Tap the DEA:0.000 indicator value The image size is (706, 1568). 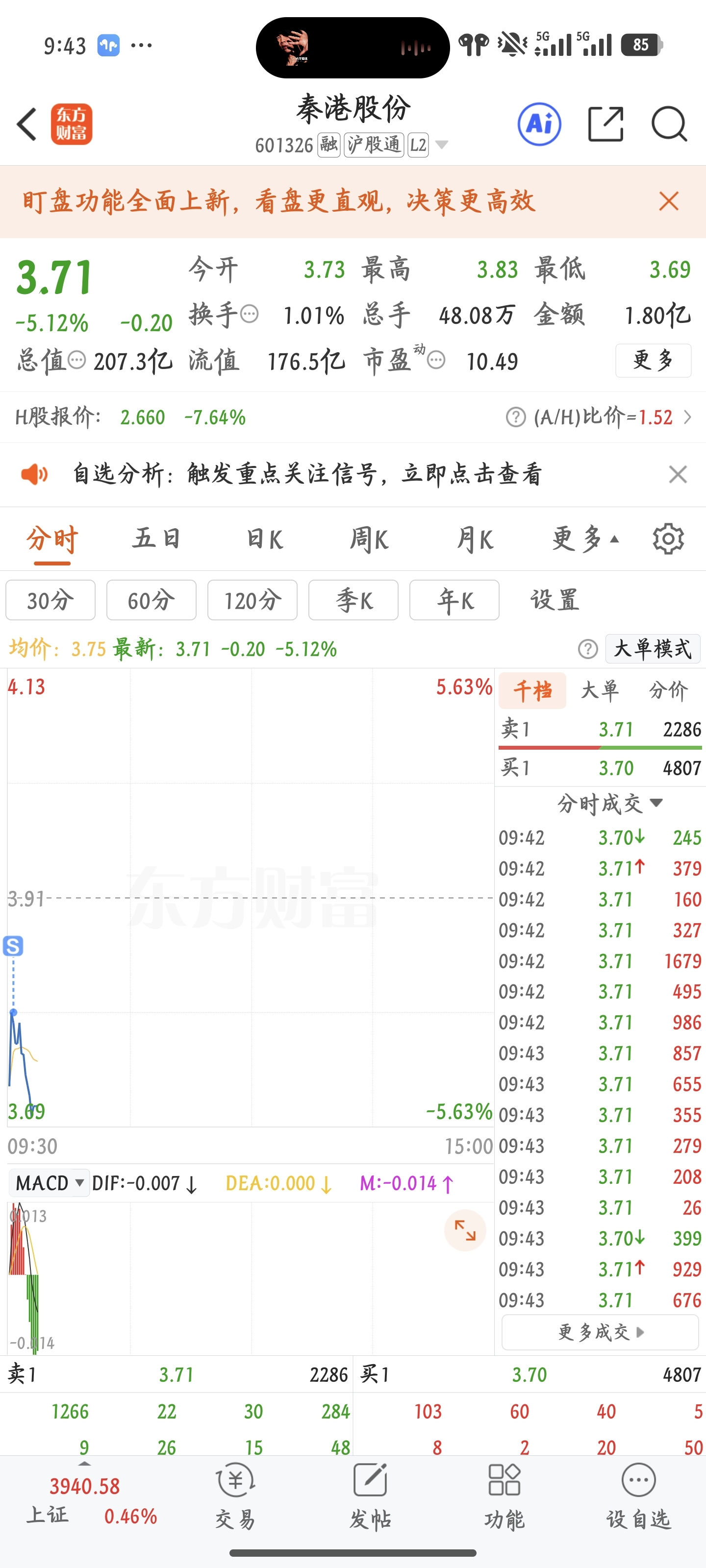pyautogui.click(x=278, y=1183)
